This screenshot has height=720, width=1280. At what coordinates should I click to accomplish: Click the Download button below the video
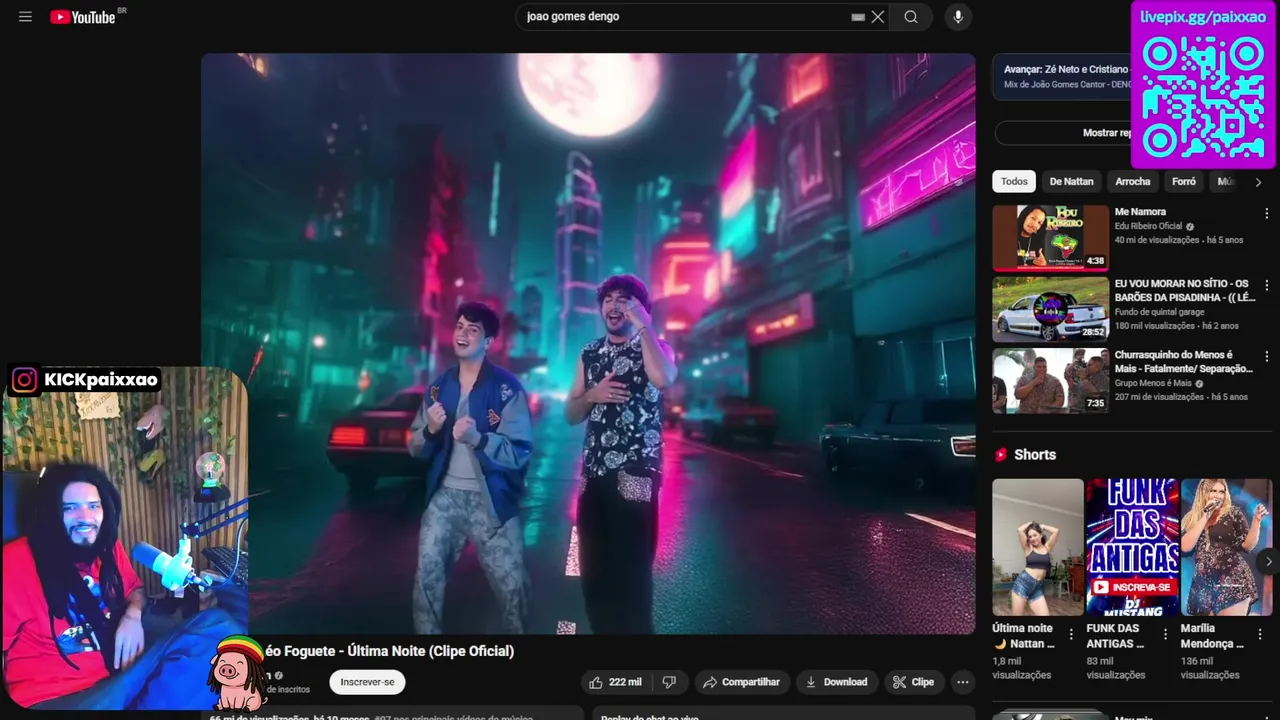pos(837,682)
